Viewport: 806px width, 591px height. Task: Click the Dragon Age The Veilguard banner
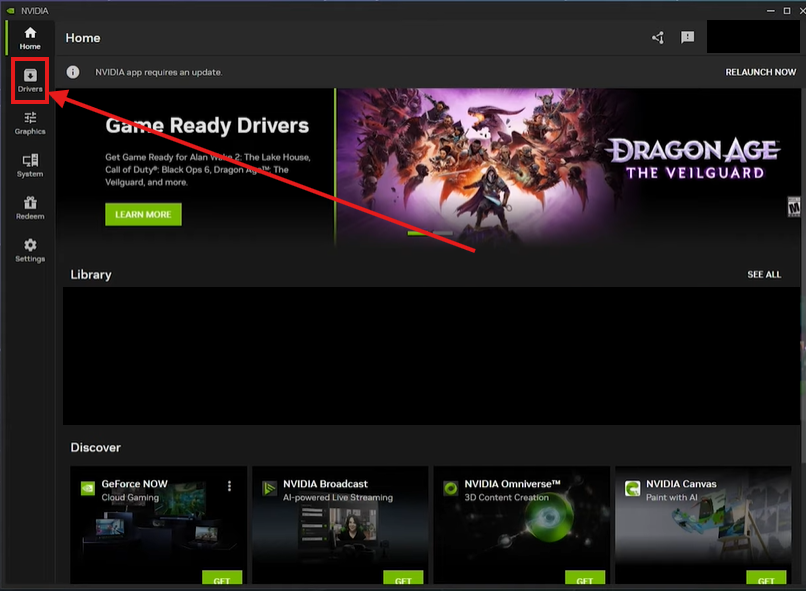tap(568, 167)
